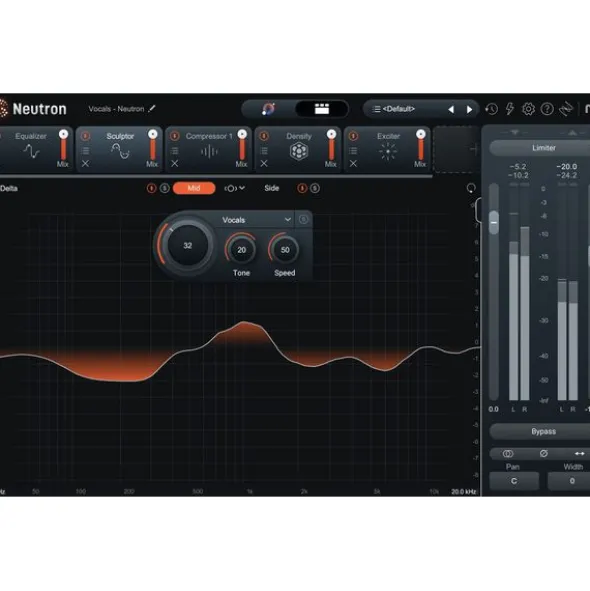
Task: Add a module in the empty slot
Action: click(456, 149)
